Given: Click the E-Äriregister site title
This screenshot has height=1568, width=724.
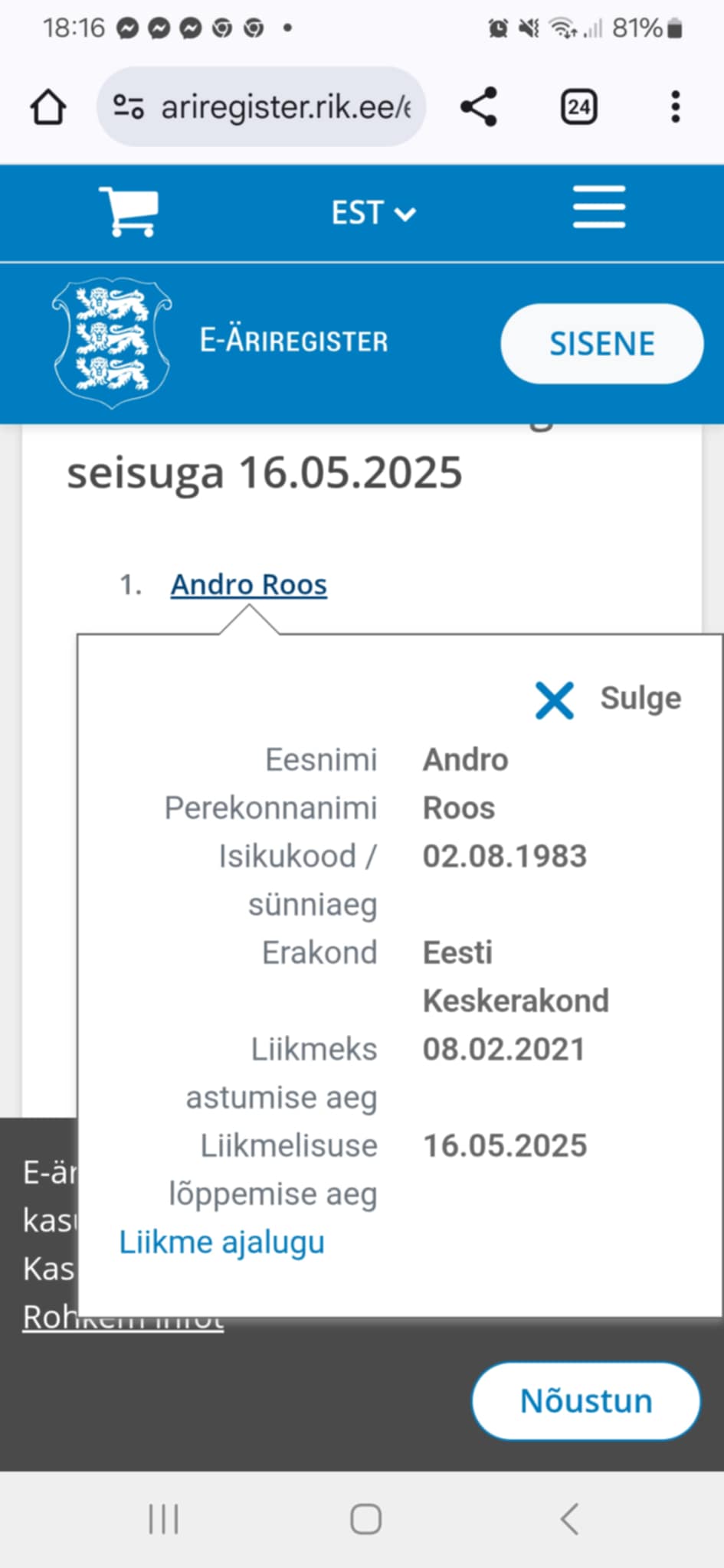Looking at the screenshot, I should pos(294,341).
